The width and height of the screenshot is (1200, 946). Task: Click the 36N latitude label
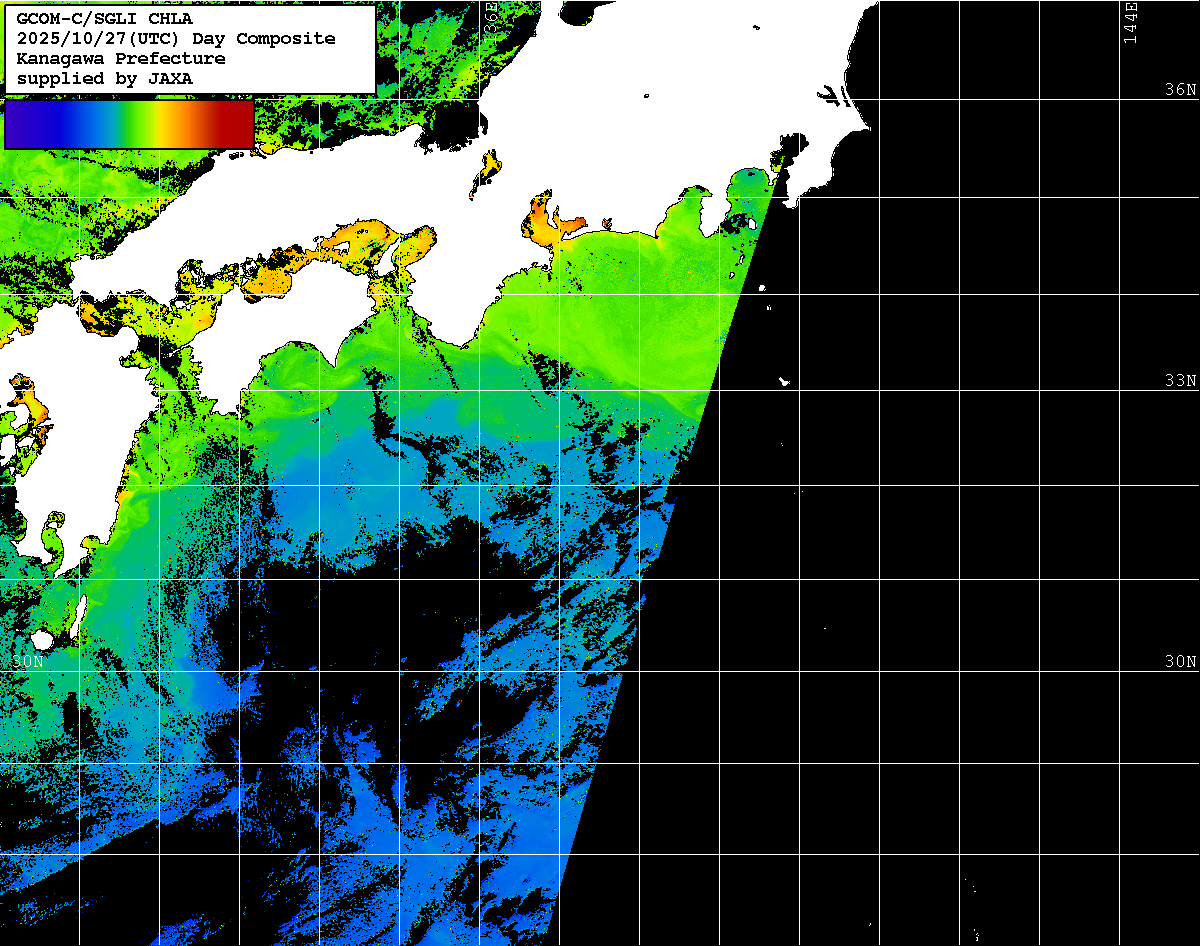point(1180,90)
